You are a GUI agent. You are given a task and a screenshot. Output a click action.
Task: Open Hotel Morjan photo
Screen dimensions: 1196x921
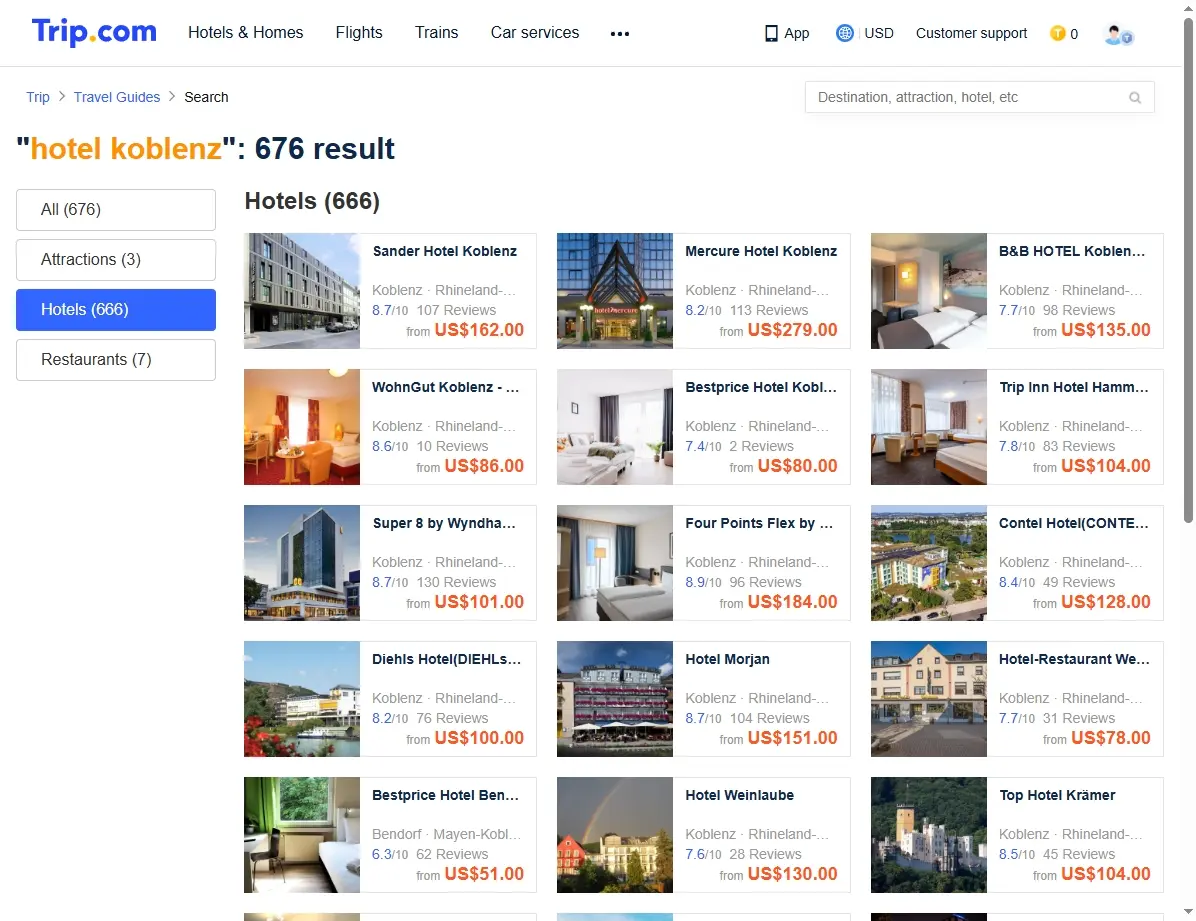pyautogui.click(x=615, y=699)
